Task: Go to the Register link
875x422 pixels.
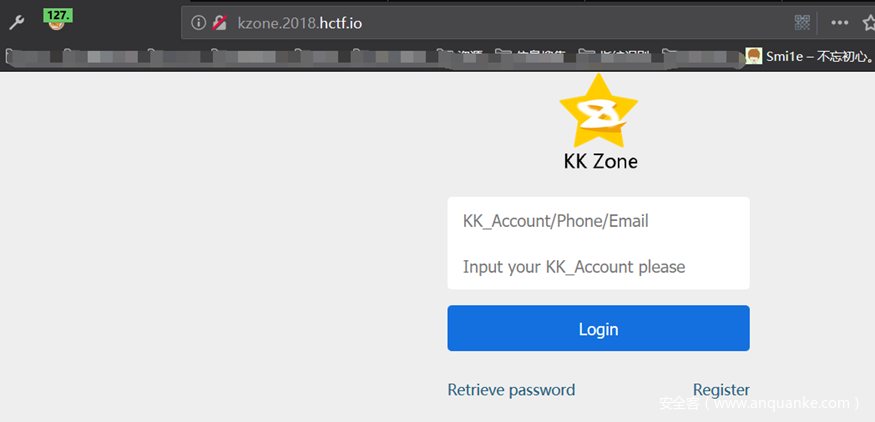Action: [x=721, y=390]
